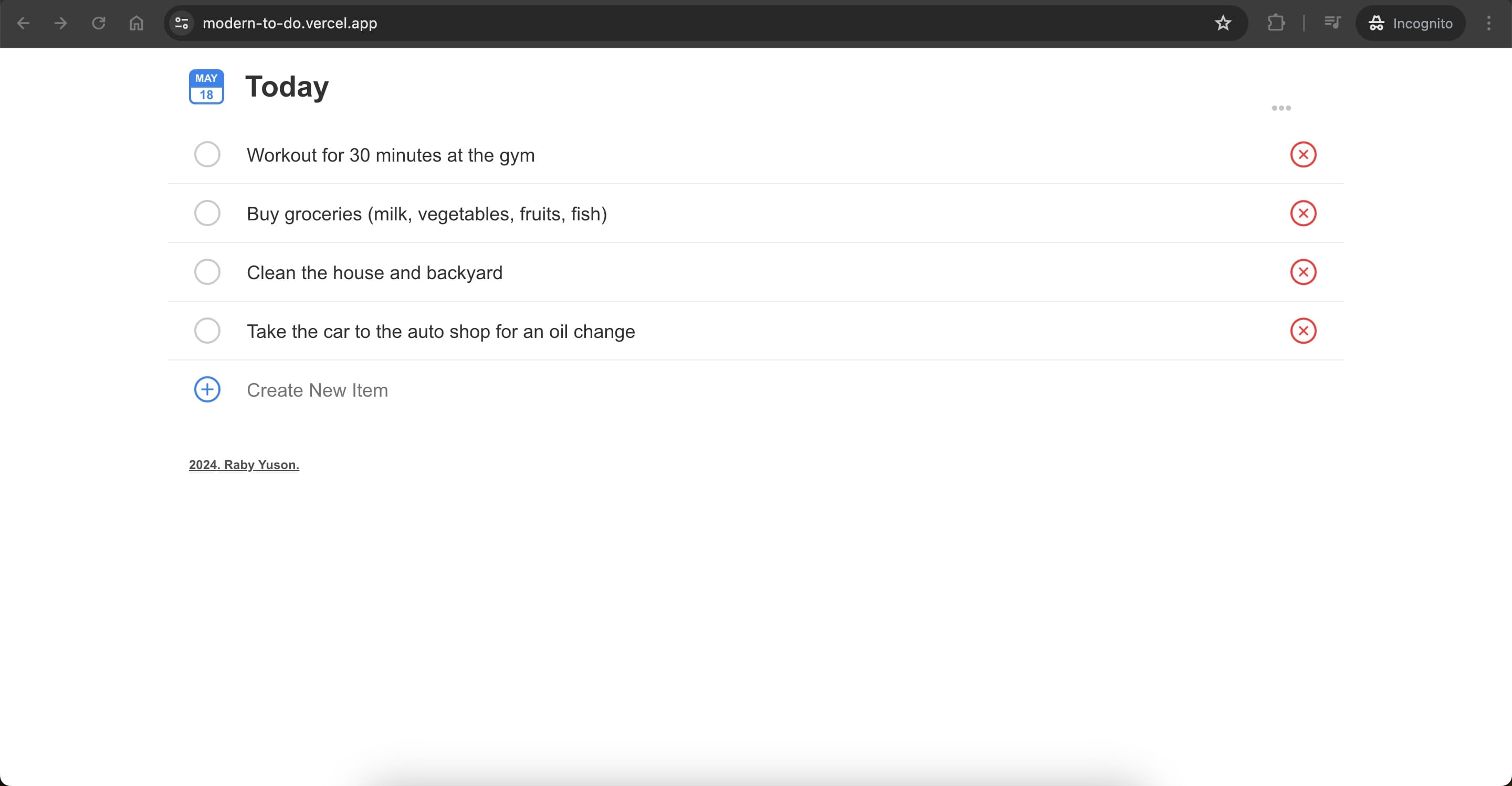Image resolution: width=1512 pixels, height=786 pixels.
Task: Open the three-dots list options menu
Action: [1281, 108]
